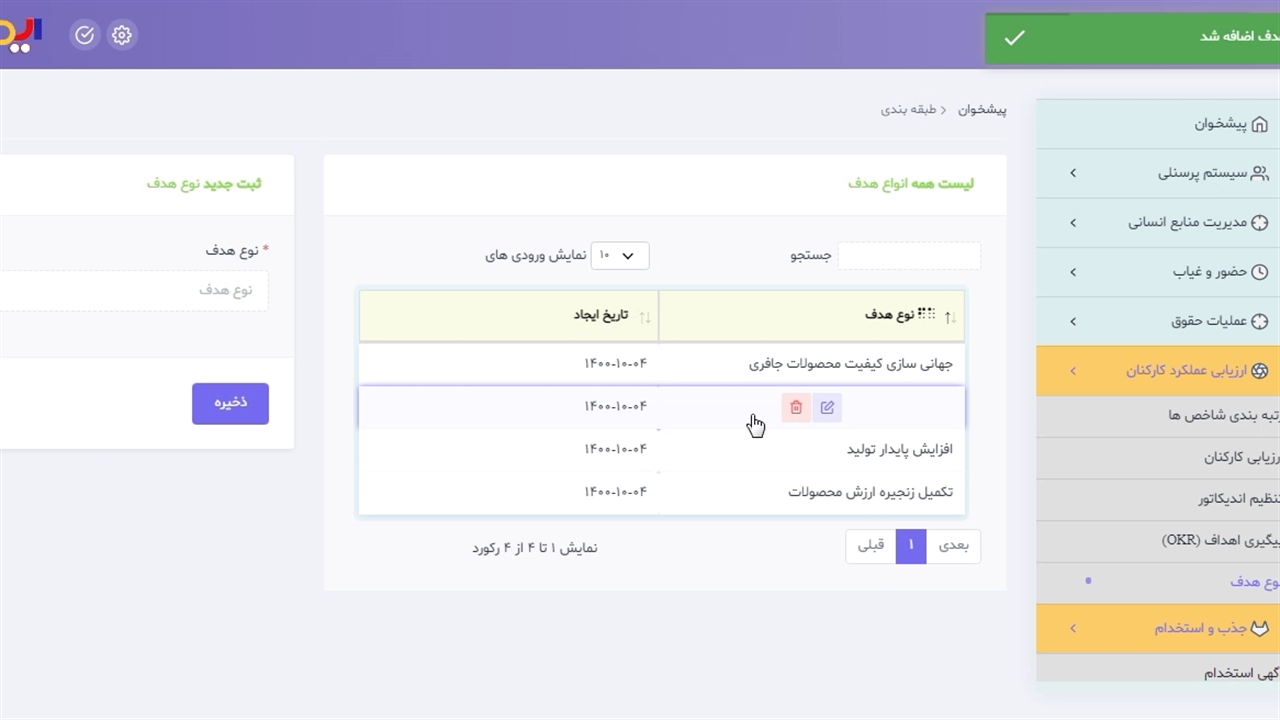Click the checkmark circle icon in header
1280x720 pixels.
[85, 35]
